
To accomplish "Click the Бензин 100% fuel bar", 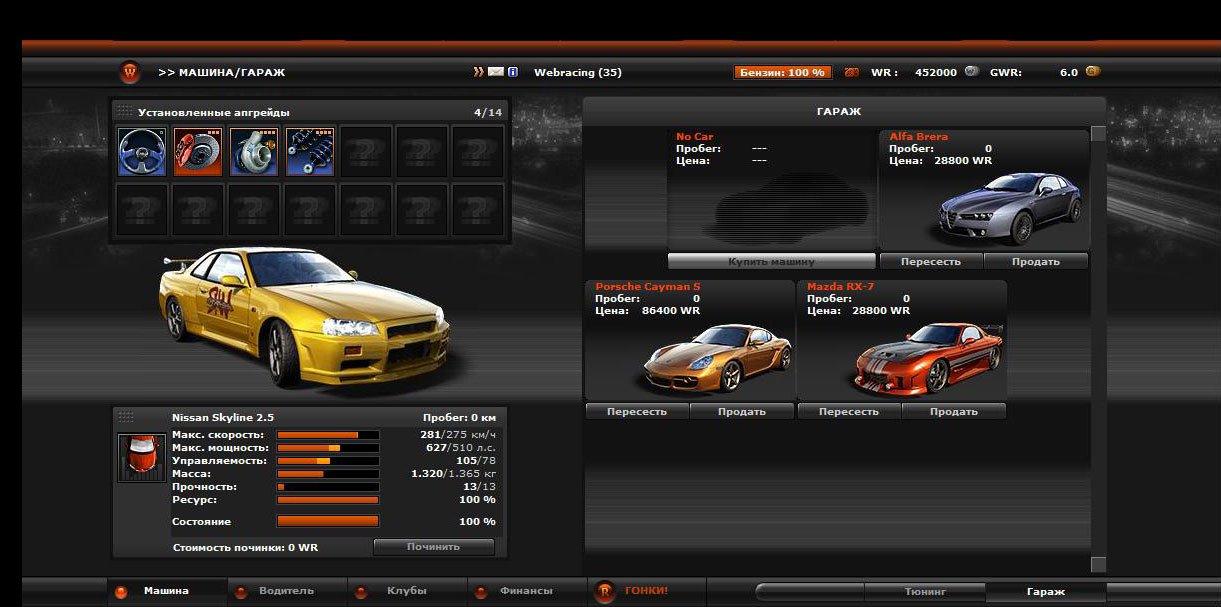I will (782, 72).
